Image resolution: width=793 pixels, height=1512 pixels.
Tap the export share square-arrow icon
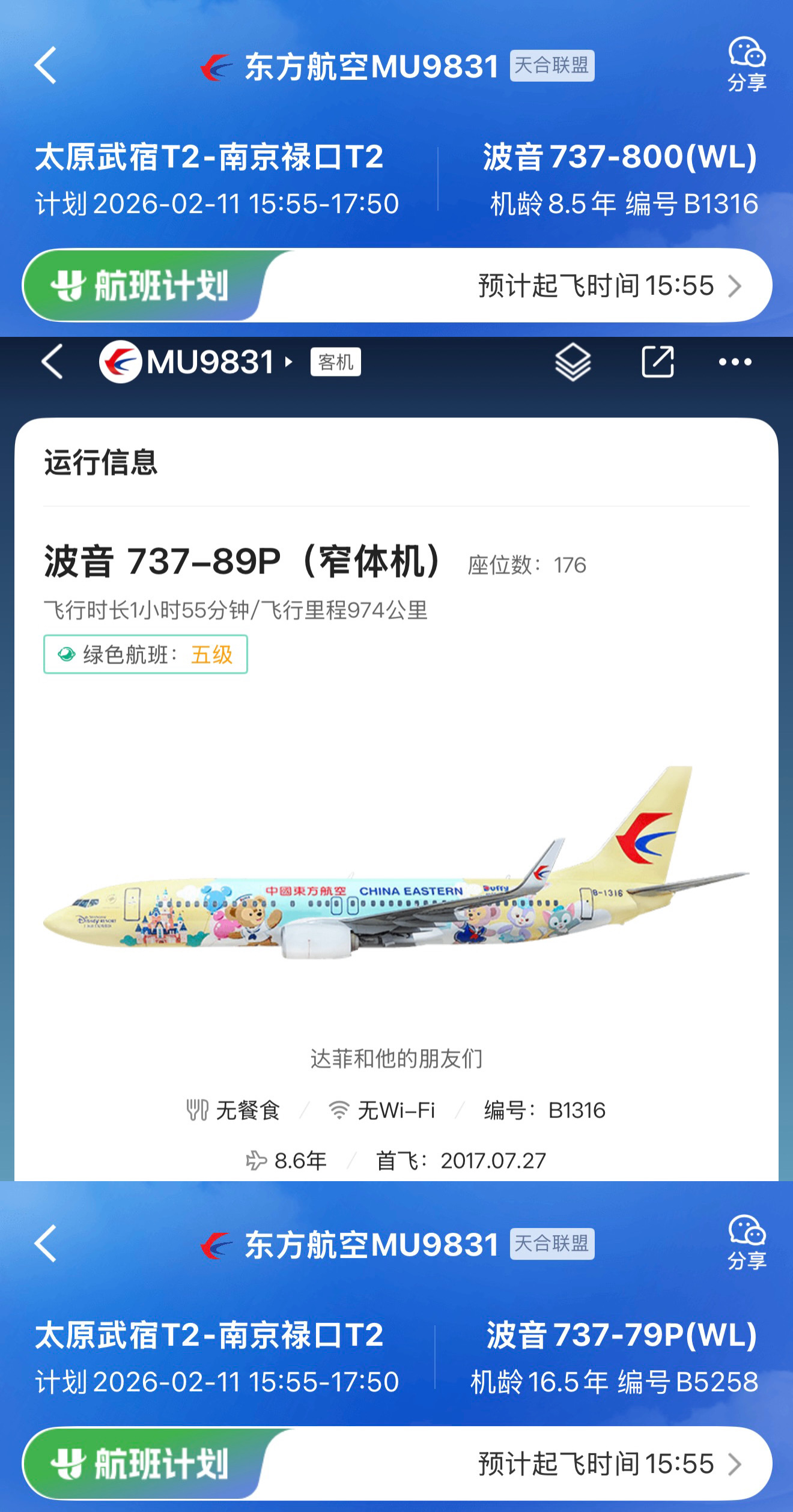point(658,361)
